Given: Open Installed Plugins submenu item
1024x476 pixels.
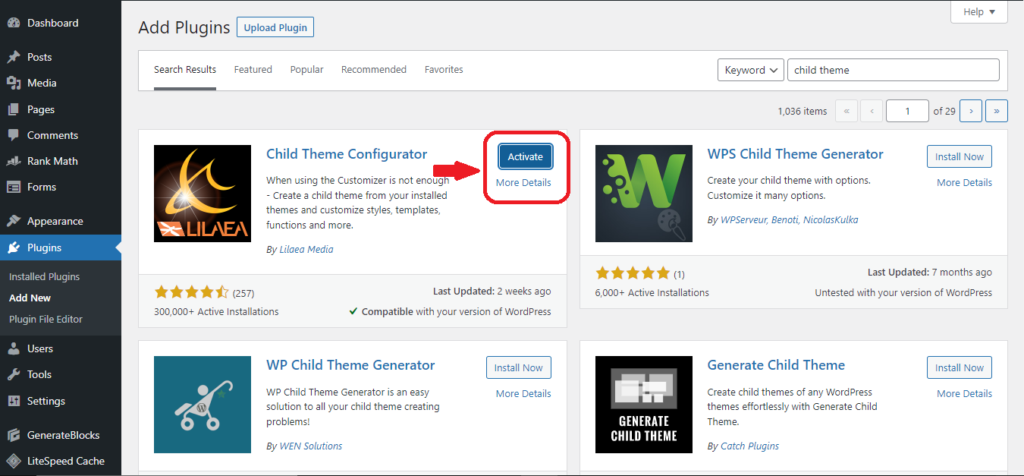Looking at the screenshot, I should click(x=44, y=276).
